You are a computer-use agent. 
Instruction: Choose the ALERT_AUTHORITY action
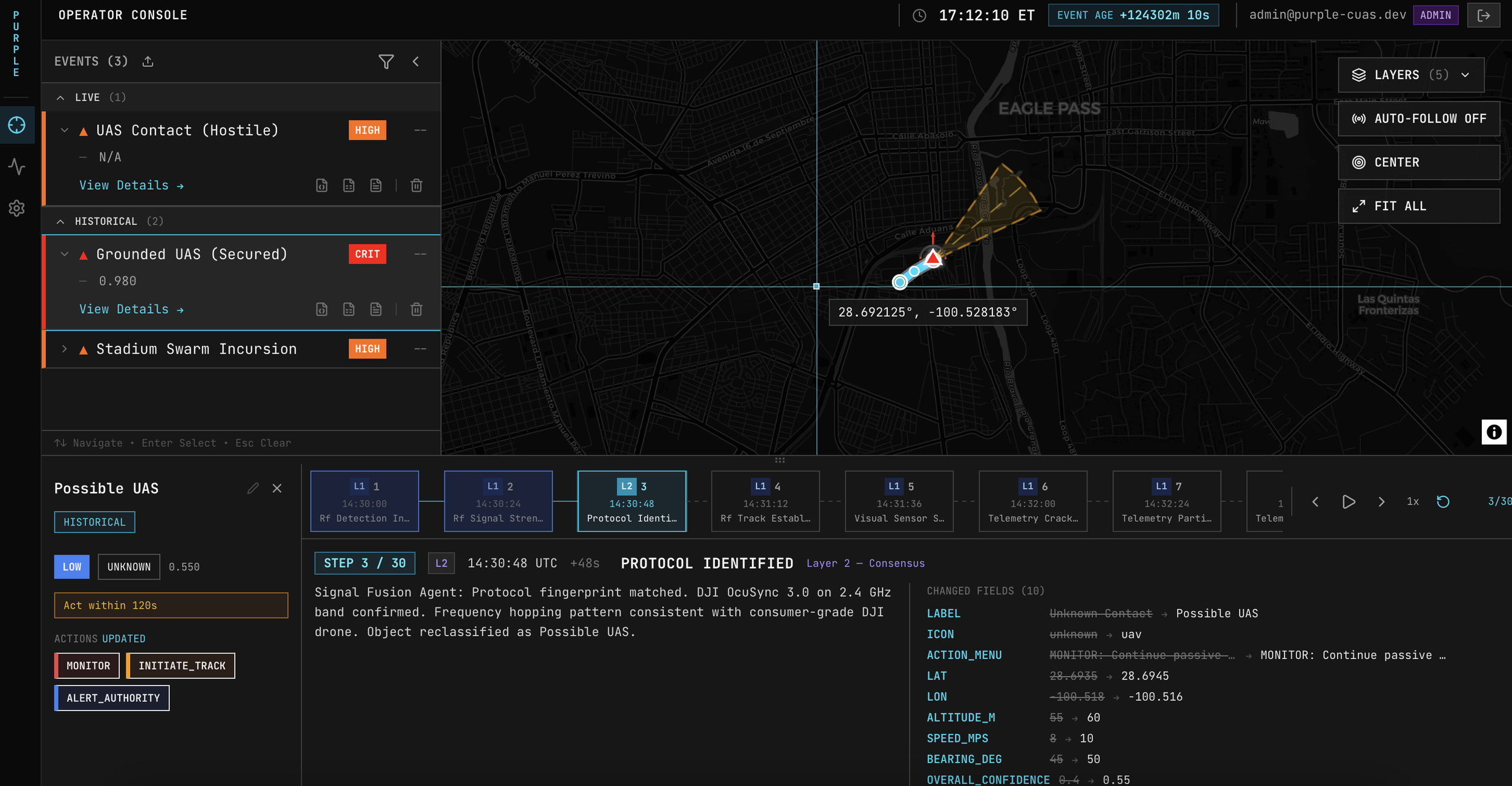tap(112, 698)
